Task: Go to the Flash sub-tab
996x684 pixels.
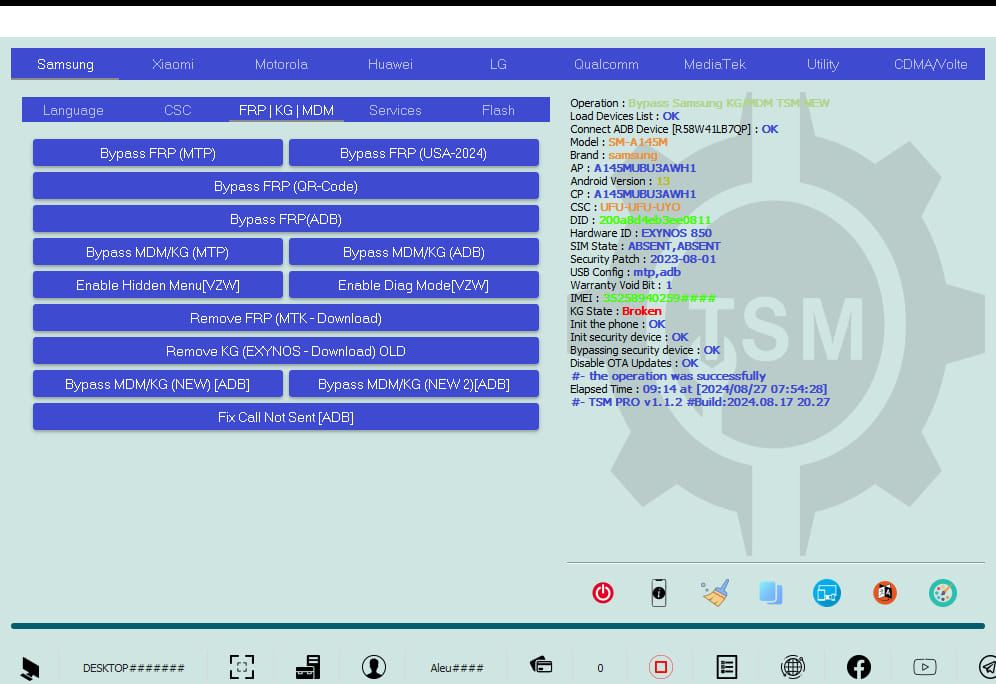Action: tap(498, 110)
